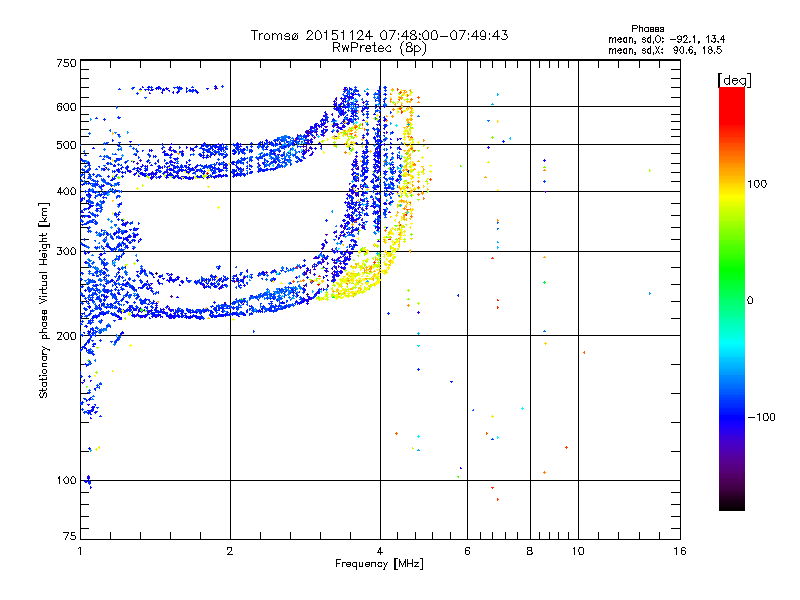Click the y-axis label '300'

67,252
